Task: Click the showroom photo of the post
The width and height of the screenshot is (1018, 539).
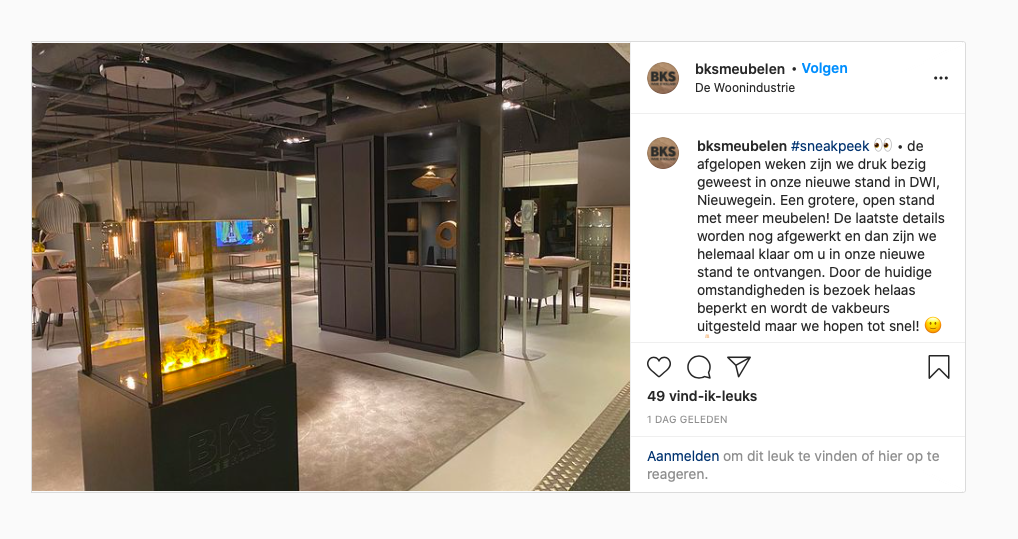Action: [x=330, y=267]
